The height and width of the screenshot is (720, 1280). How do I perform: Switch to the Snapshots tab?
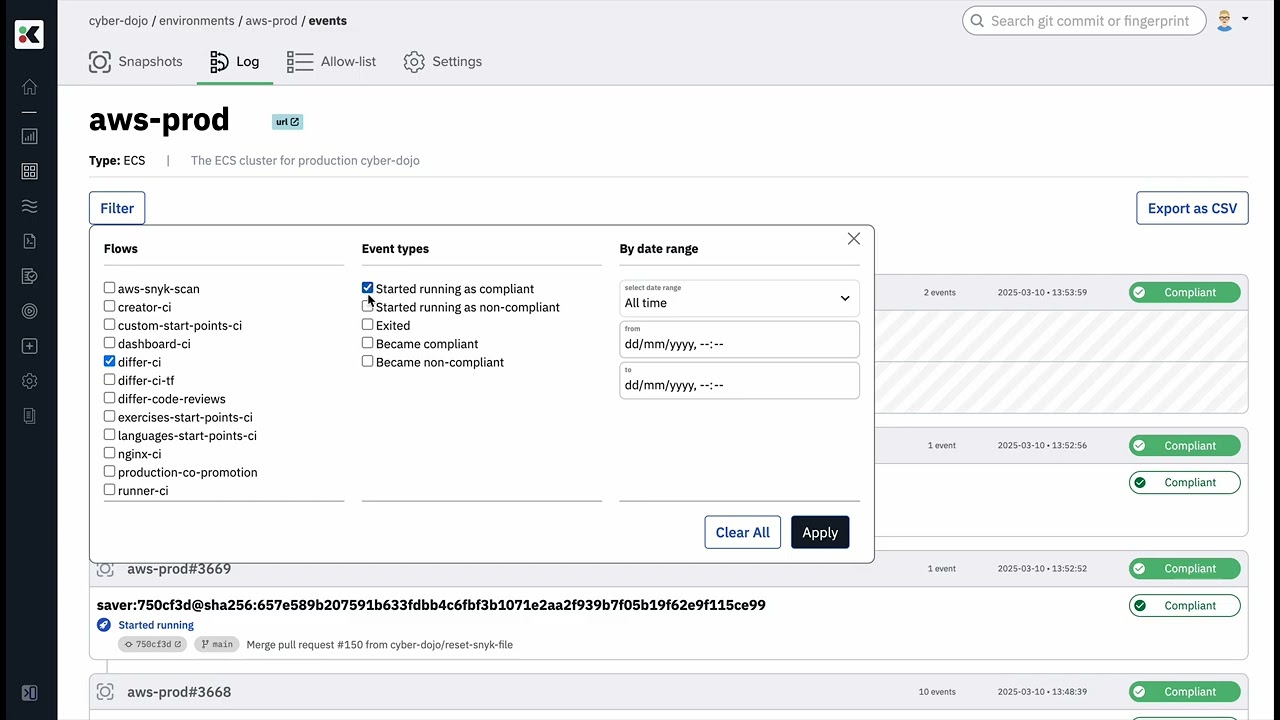pyautogui.click(x=136, y=62)
